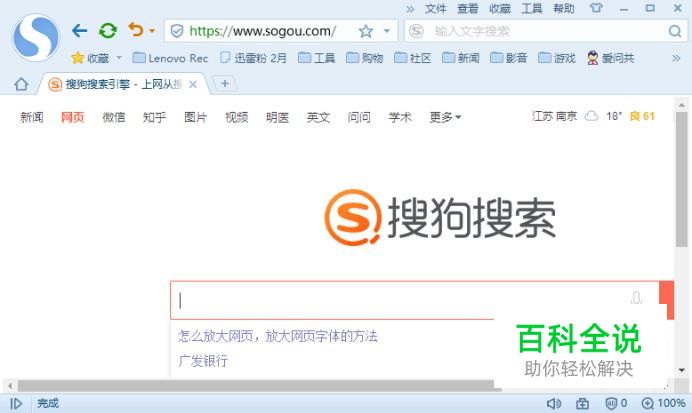
Task: Click the home page house icon
Action: click(21, 84)
